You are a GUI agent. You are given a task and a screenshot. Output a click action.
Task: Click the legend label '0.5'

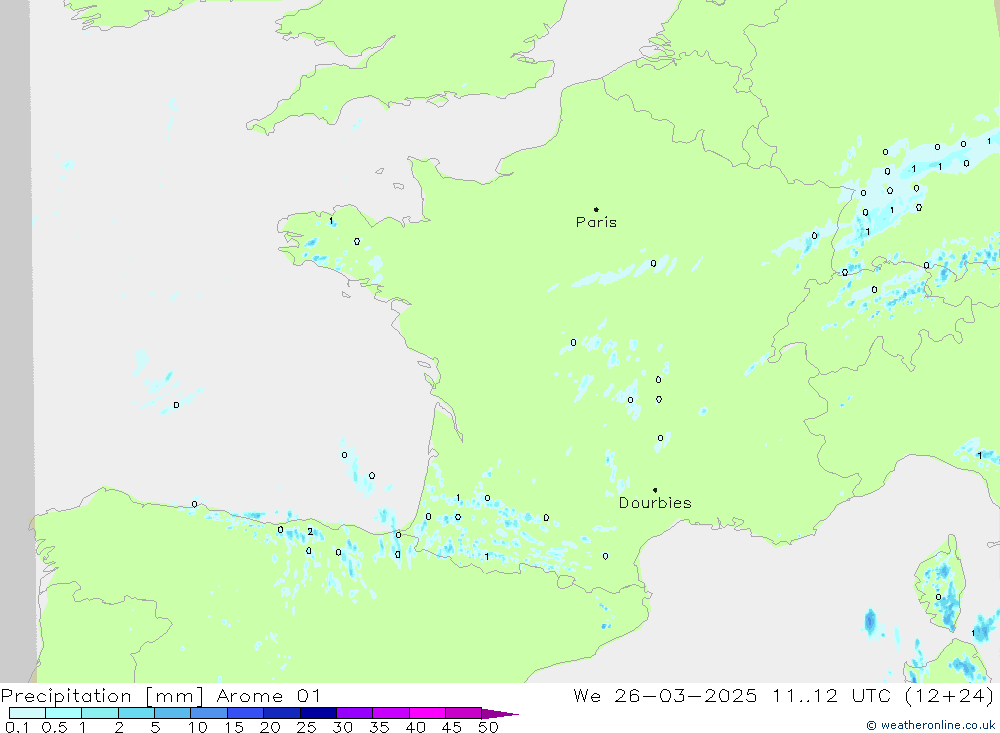54,727
